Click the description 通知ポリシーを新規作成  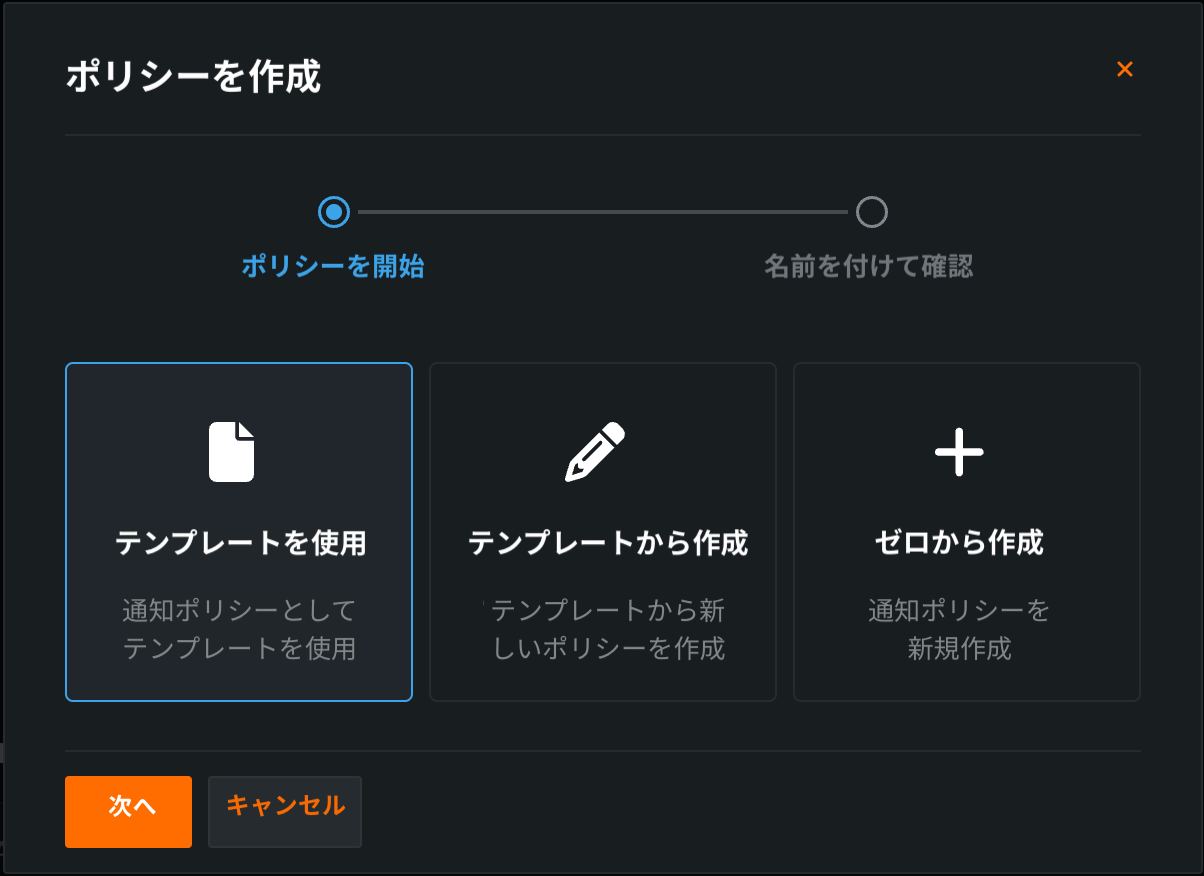coord(959,629)
